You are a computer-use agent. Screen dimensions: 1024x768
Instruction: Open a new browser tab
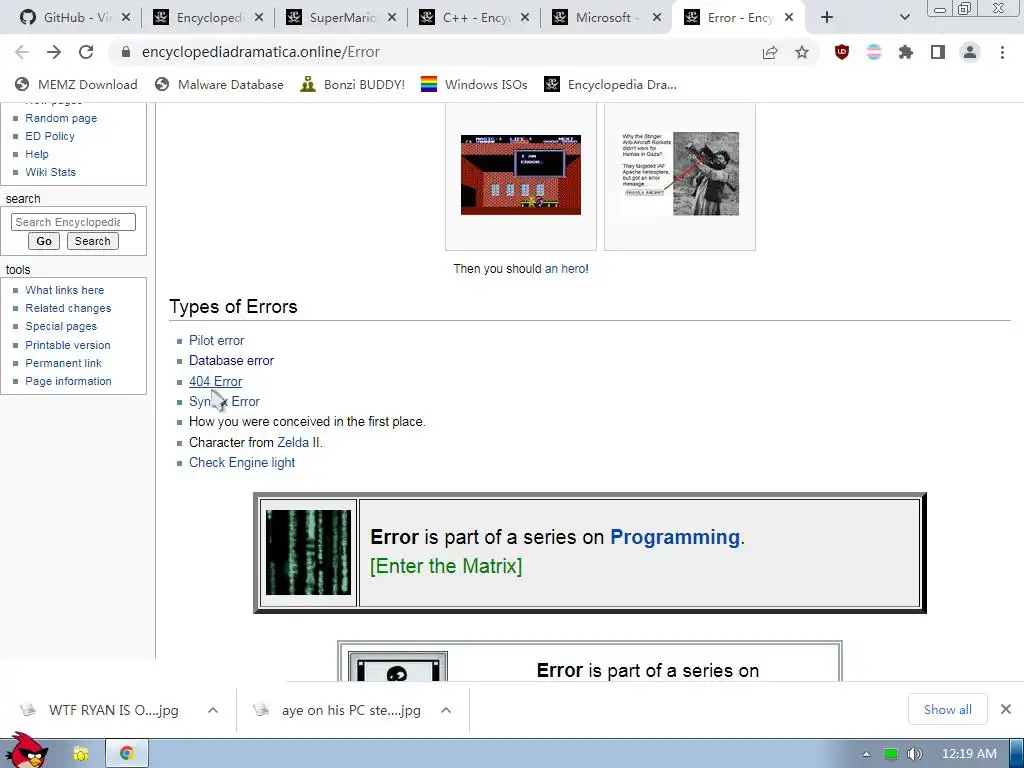(x=827, y=18)
